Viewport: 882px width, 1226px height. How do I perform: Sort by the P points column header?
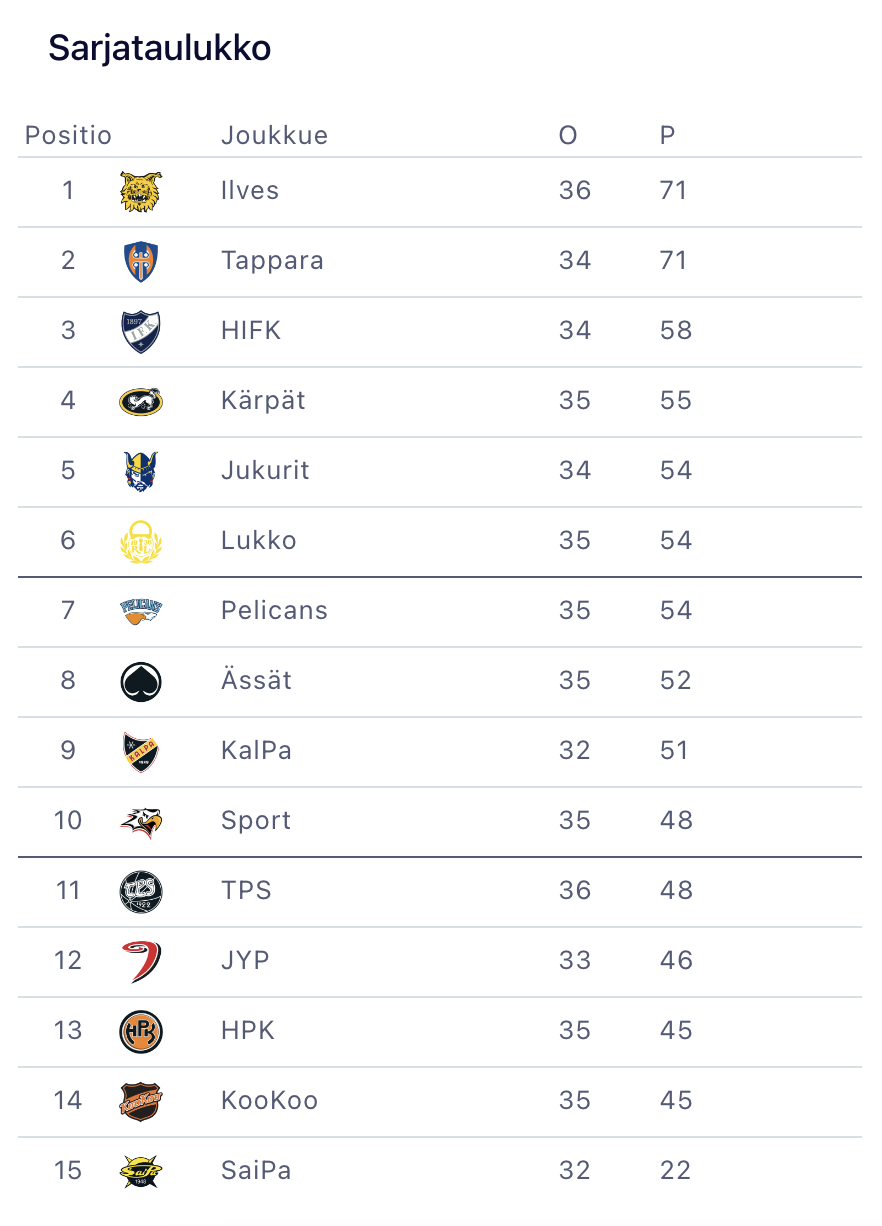(667, 135)
